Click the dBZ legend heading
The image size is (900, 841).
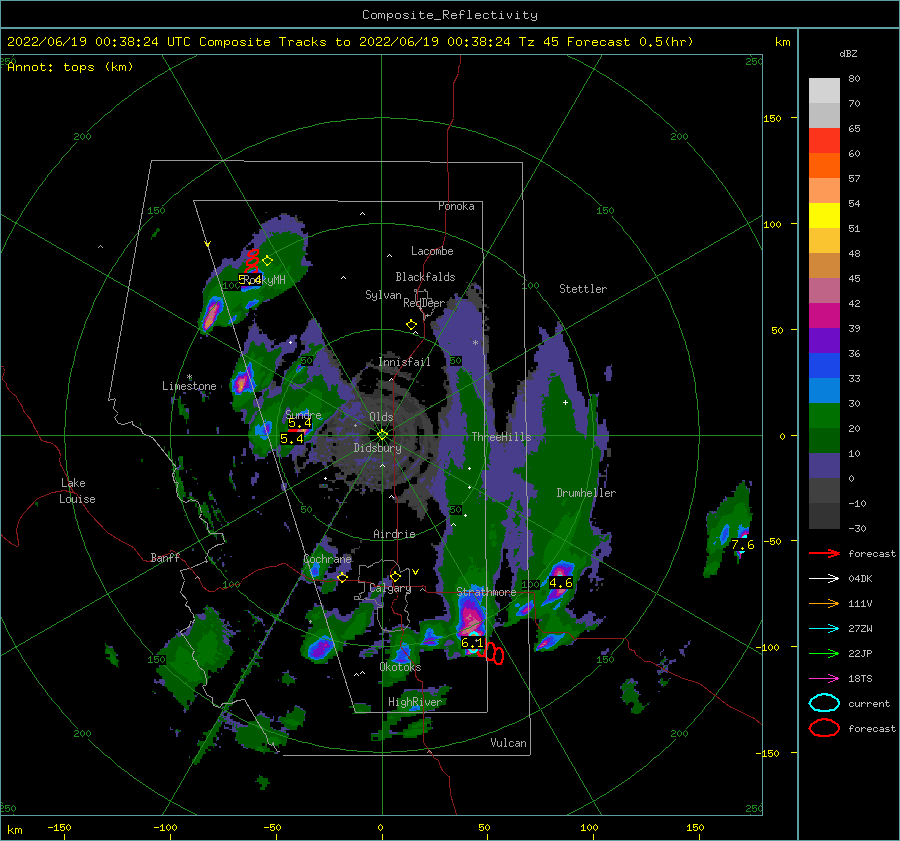click(x=848, y=54)
